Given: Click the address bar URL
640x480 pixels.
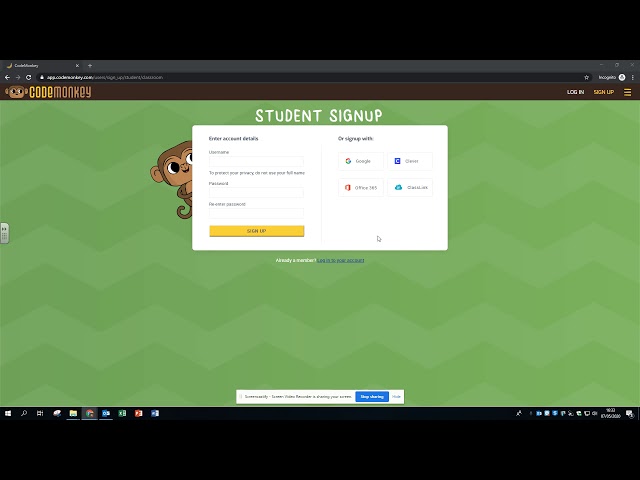Looking at the screenshot, I should click(104, 77).
